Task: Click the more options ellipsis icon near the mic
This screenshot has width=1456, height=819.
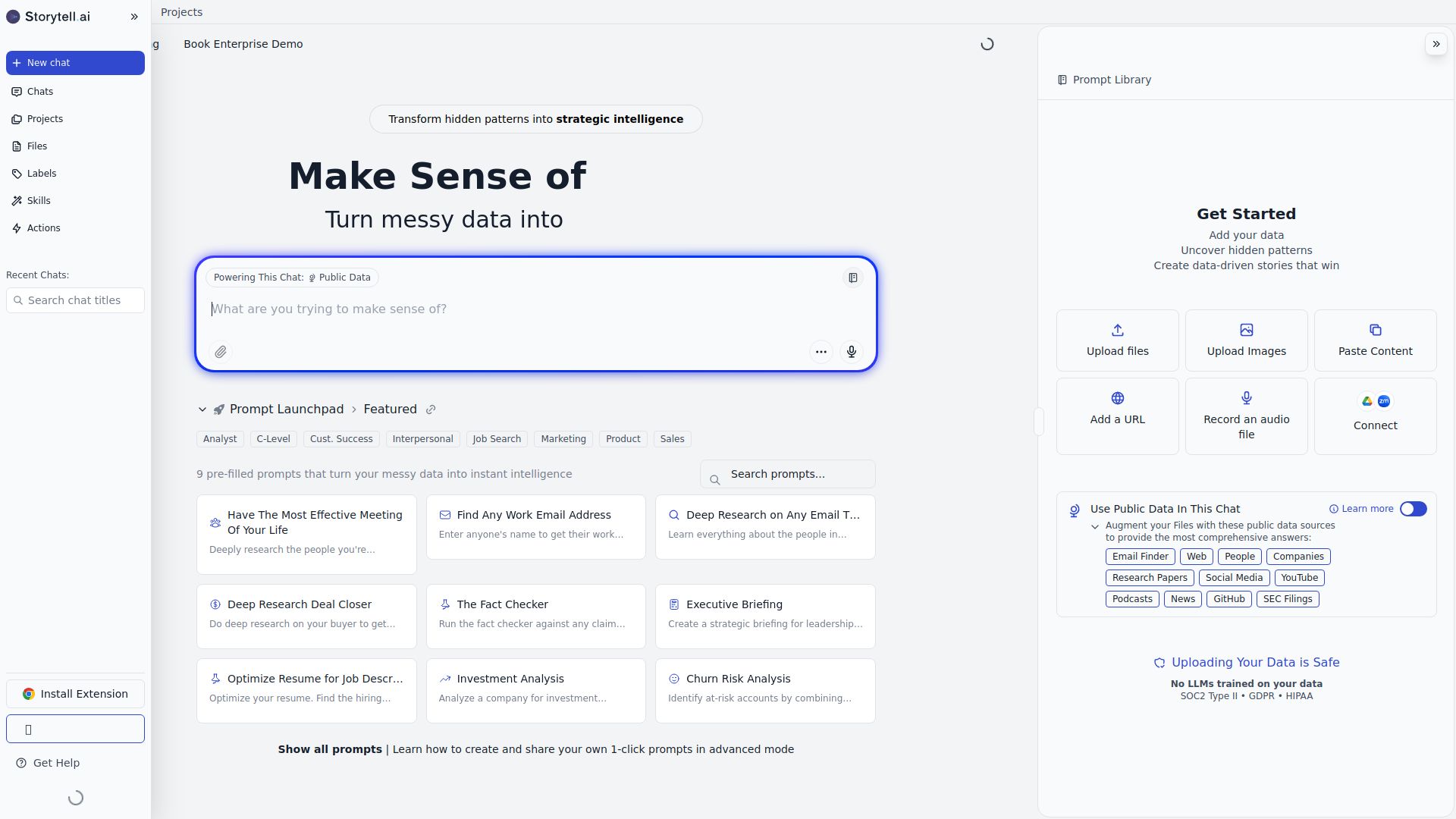Action: coord(821,352)
